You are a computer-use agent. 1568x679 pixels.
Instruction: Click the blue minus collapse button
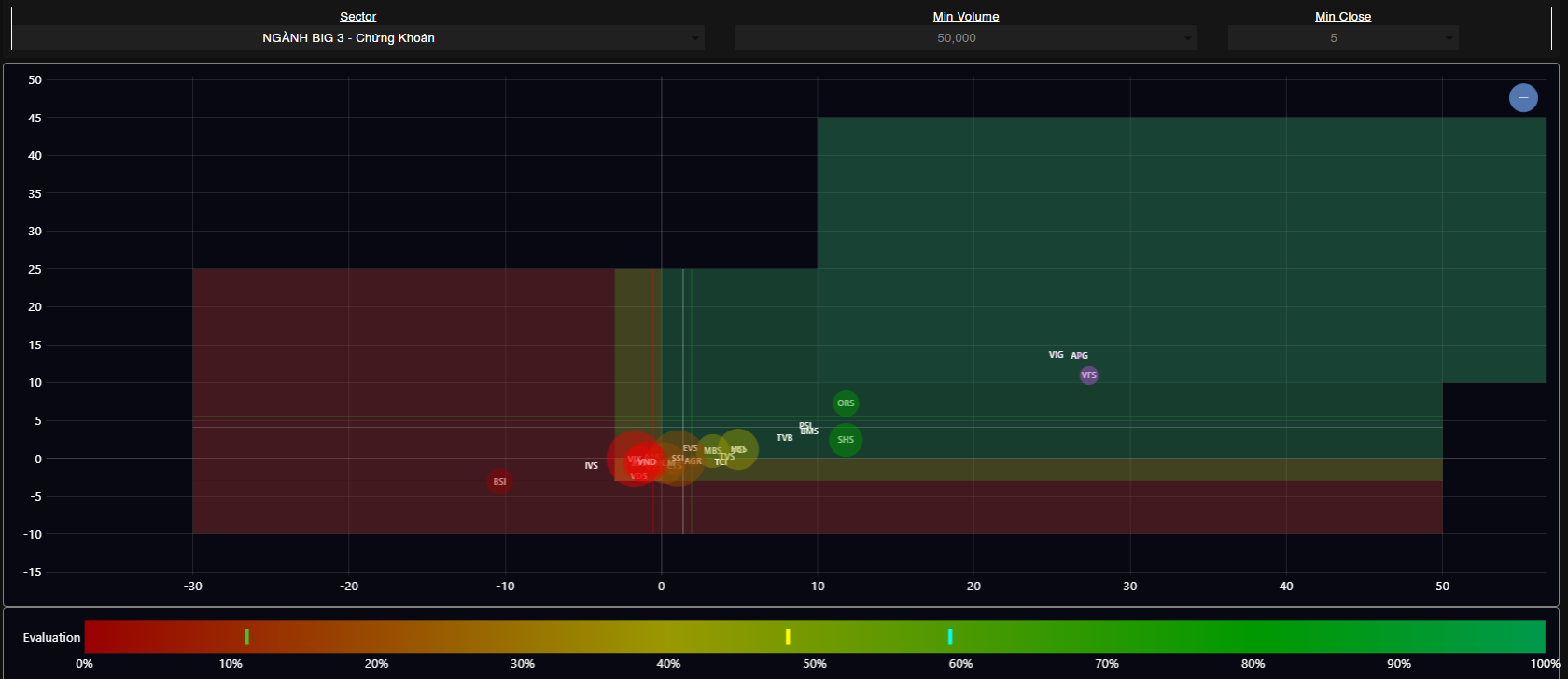pyautogui.click(x=1523, y=97)
